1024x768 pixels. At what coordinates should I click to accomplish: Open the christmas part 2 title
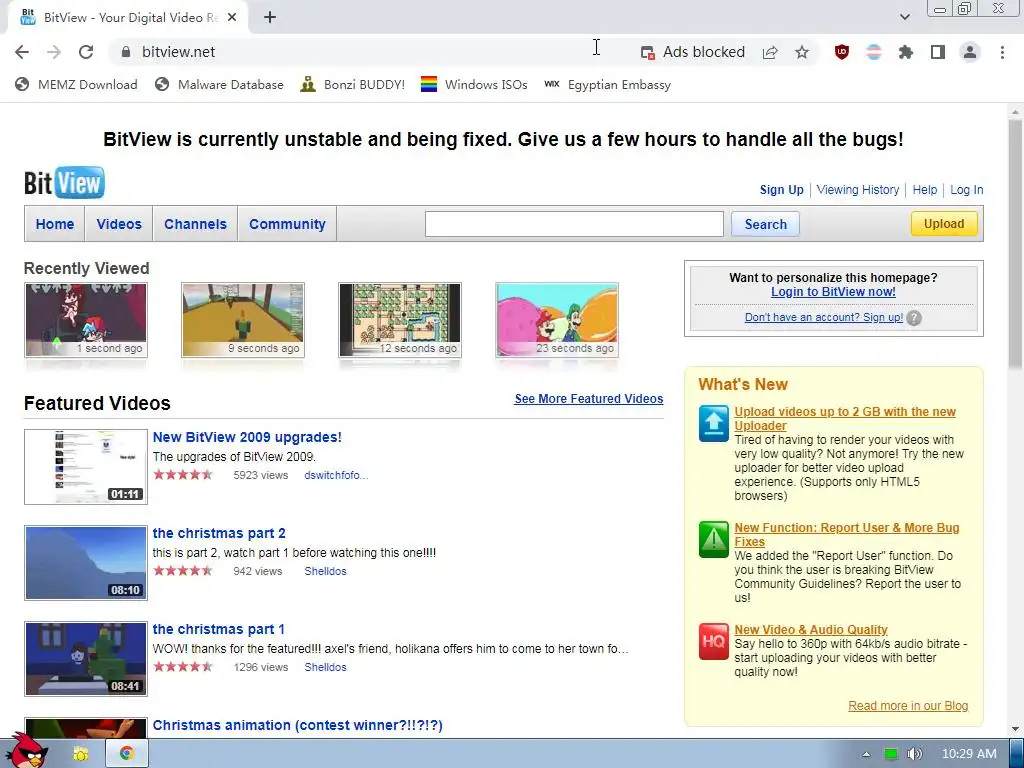pos(219,533)
